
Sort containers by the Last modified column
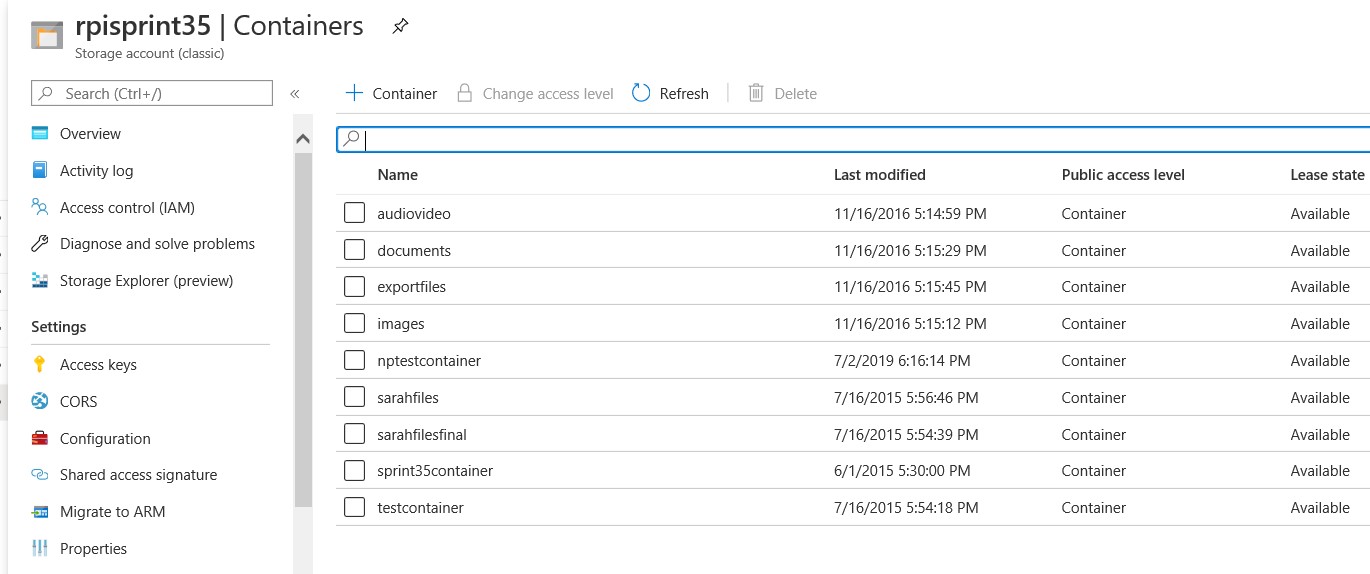click(879, 175)
